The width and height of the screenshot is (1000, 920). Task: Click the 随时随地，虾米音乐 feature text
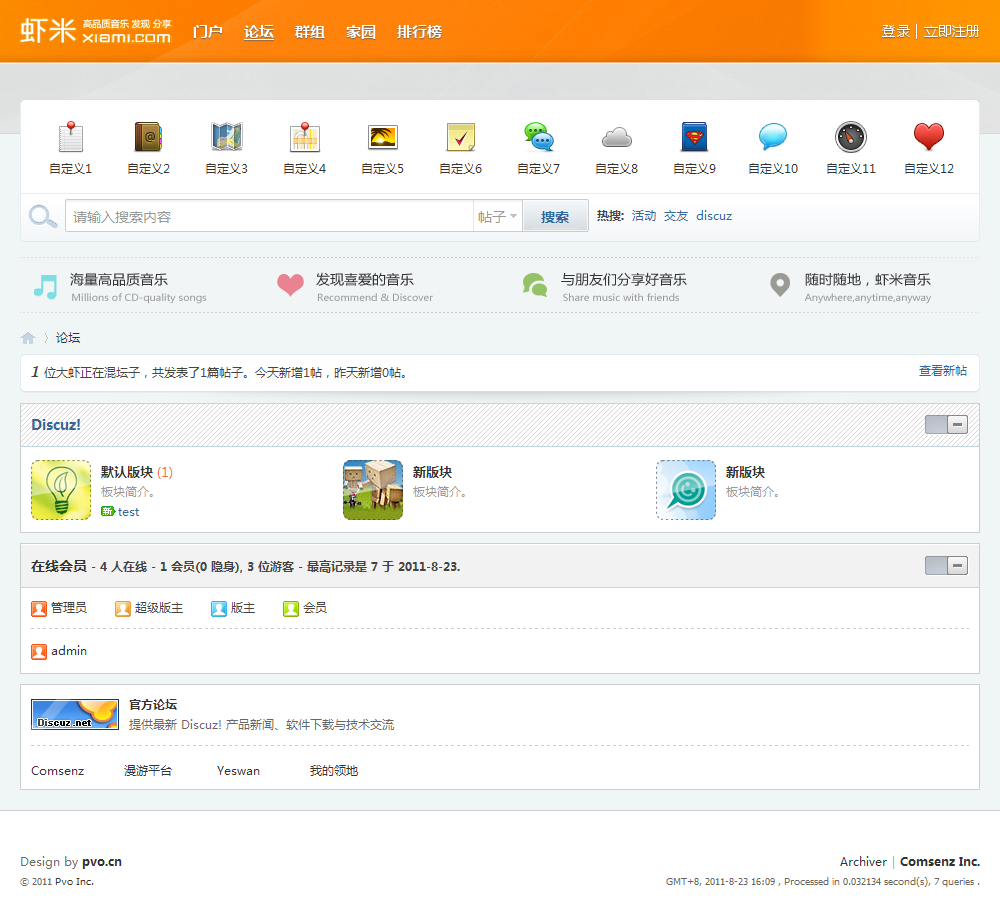(867, 279)
